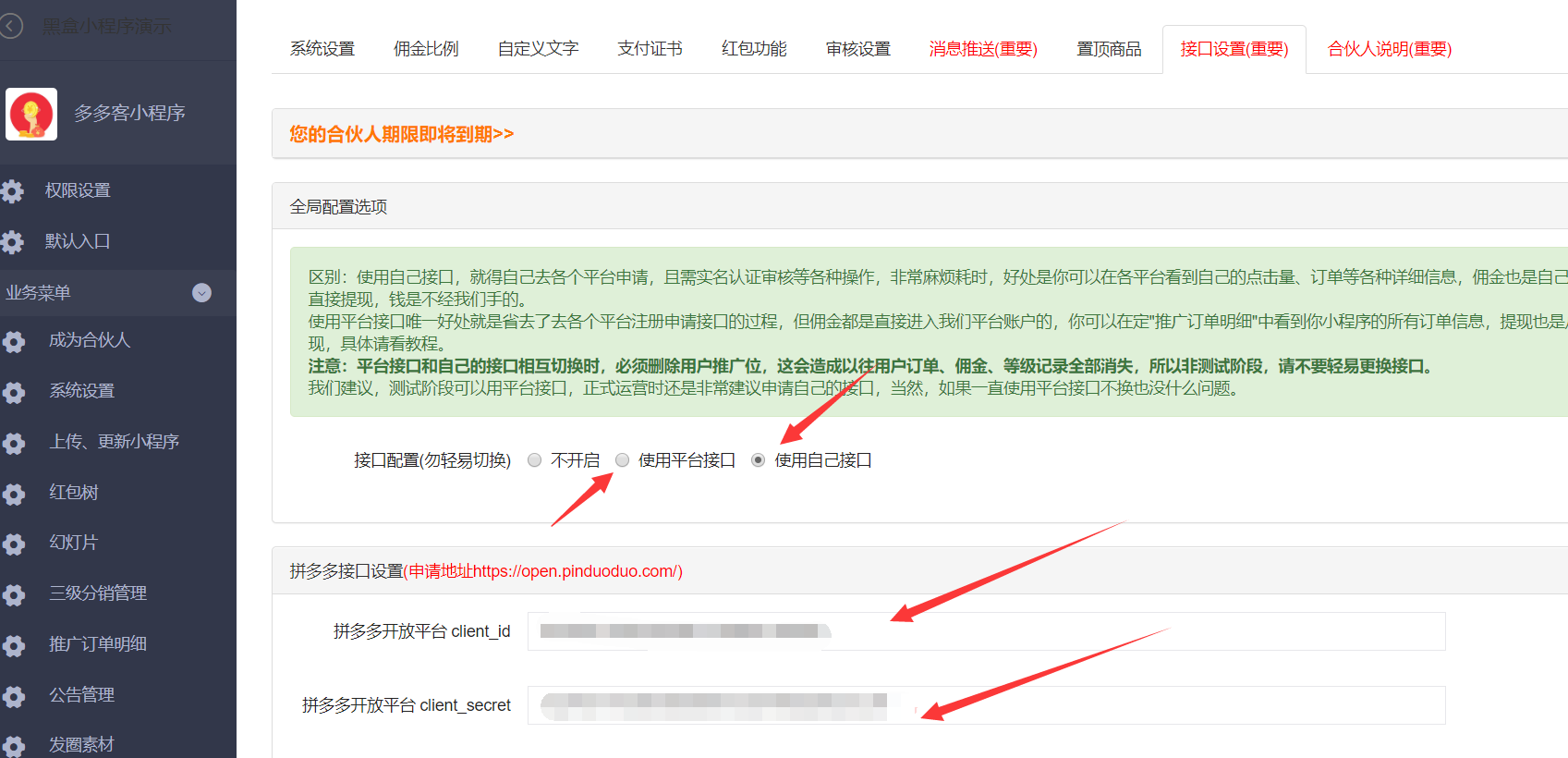Image resolution: width=1568 pixels, height=758 pixels.
Task: Click the 拼多多开放平台 client_secret input field
Action: coord(986,705)
